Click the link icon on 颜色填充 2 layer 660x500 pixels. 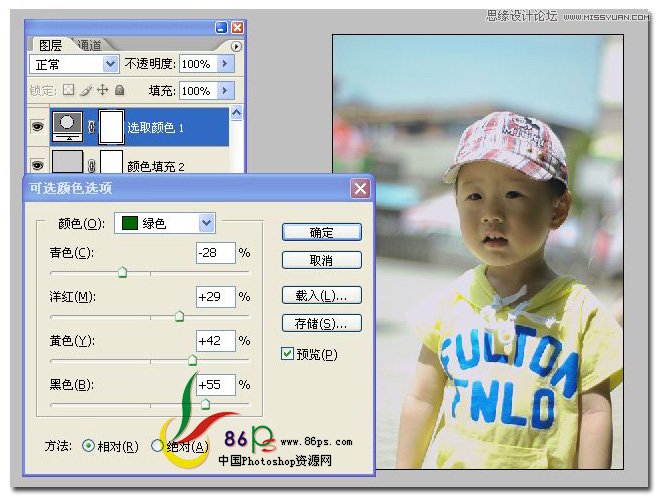coord(91,166)
